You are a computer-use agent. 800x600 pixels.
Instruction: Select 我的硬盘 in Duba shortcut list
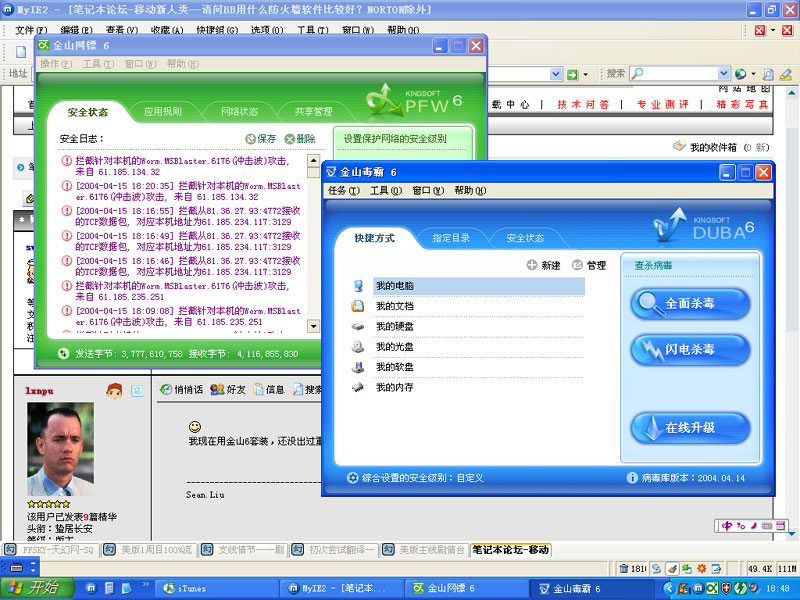click(394, 327)
